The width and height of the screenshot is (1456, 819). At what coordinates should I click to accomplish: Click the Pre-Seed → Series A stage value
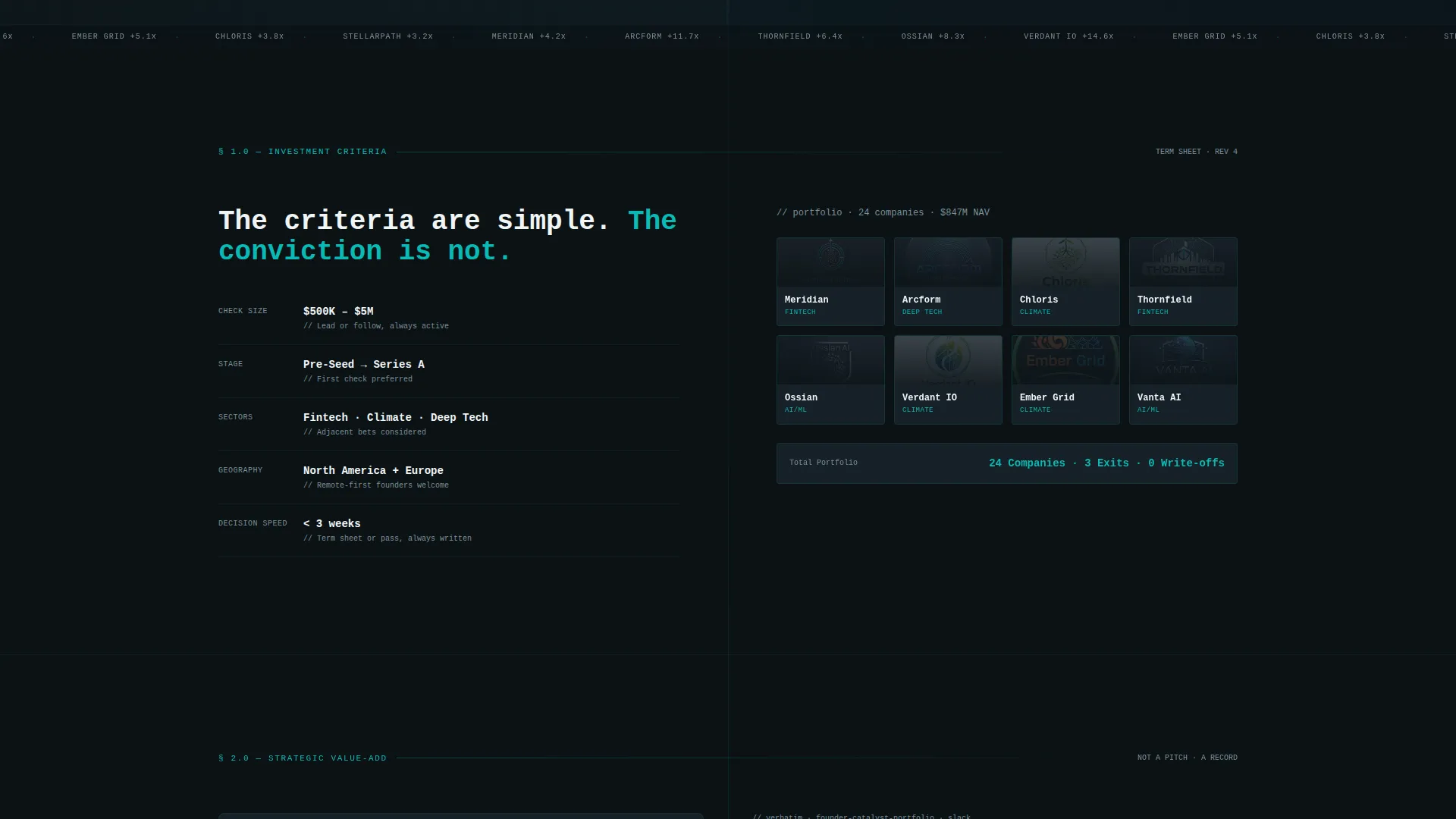(x=364, y=364)
